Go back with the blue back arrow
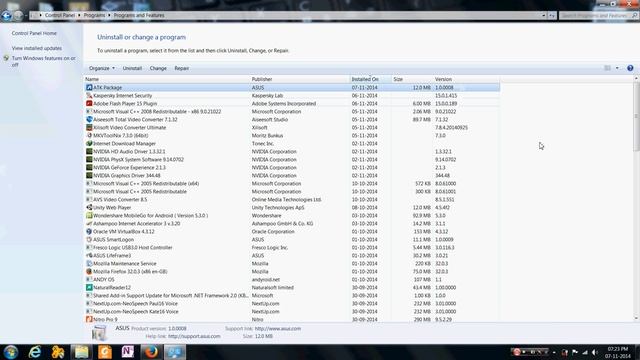 click(x=6, y=16)
